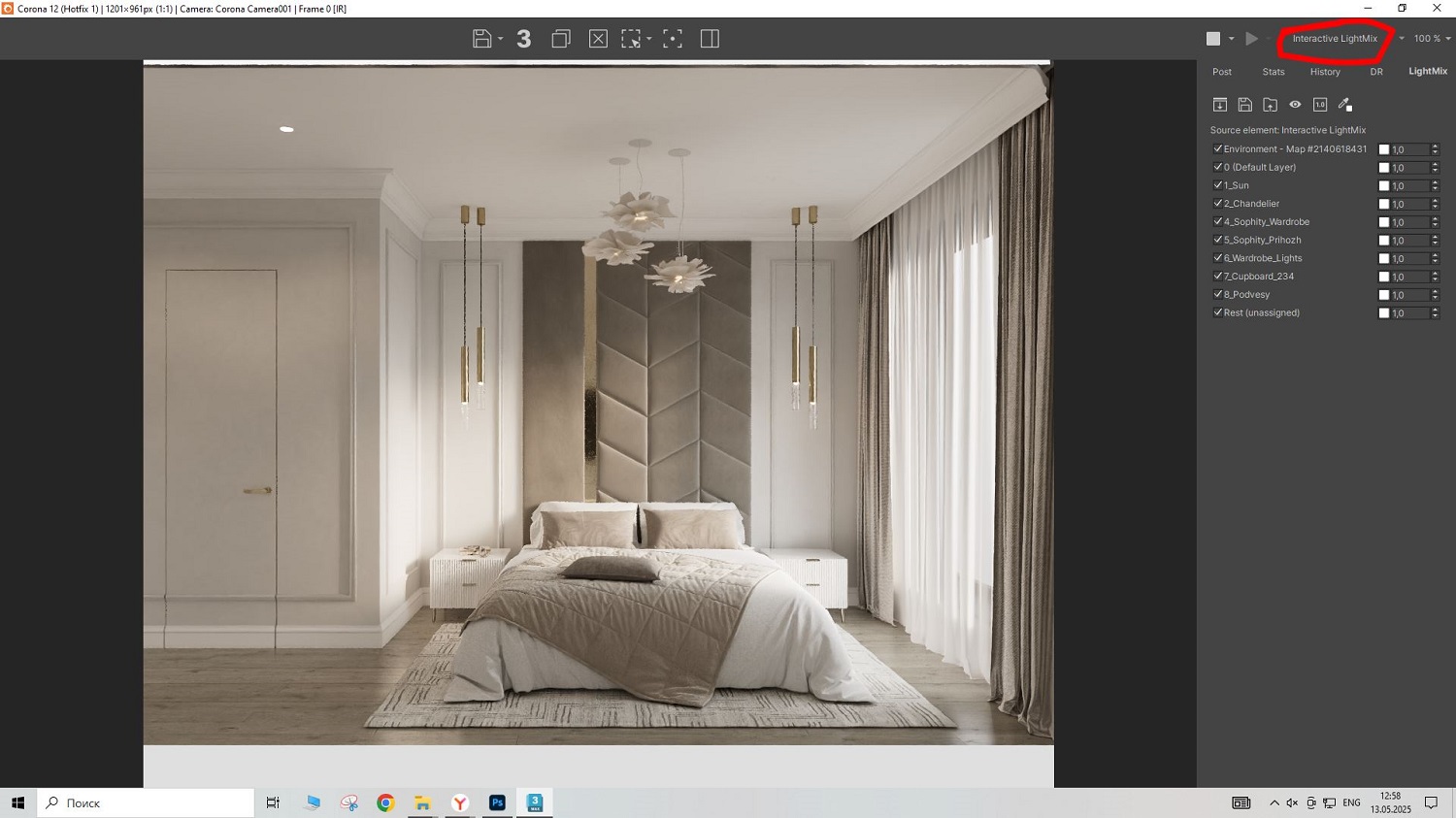Toggle the Rest (unassigned) checkbox
This screenshot has height=818, width=1456.
click(1217, 312)
